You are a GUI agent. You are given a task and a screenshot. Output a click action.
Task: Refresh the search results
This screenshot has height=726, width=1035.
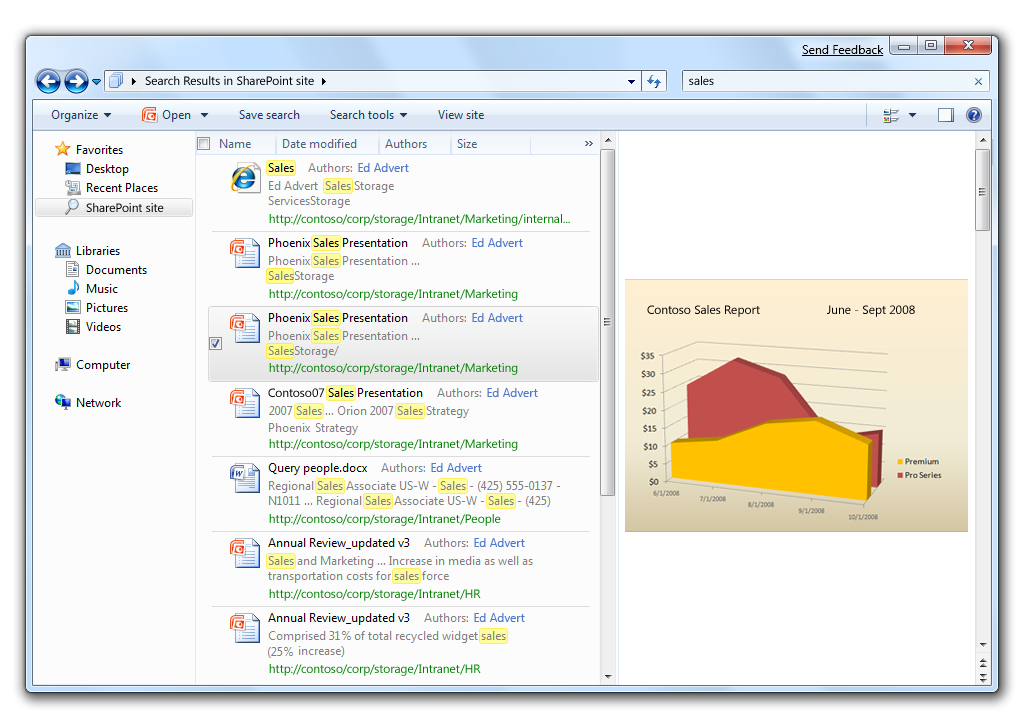[654, 81]
